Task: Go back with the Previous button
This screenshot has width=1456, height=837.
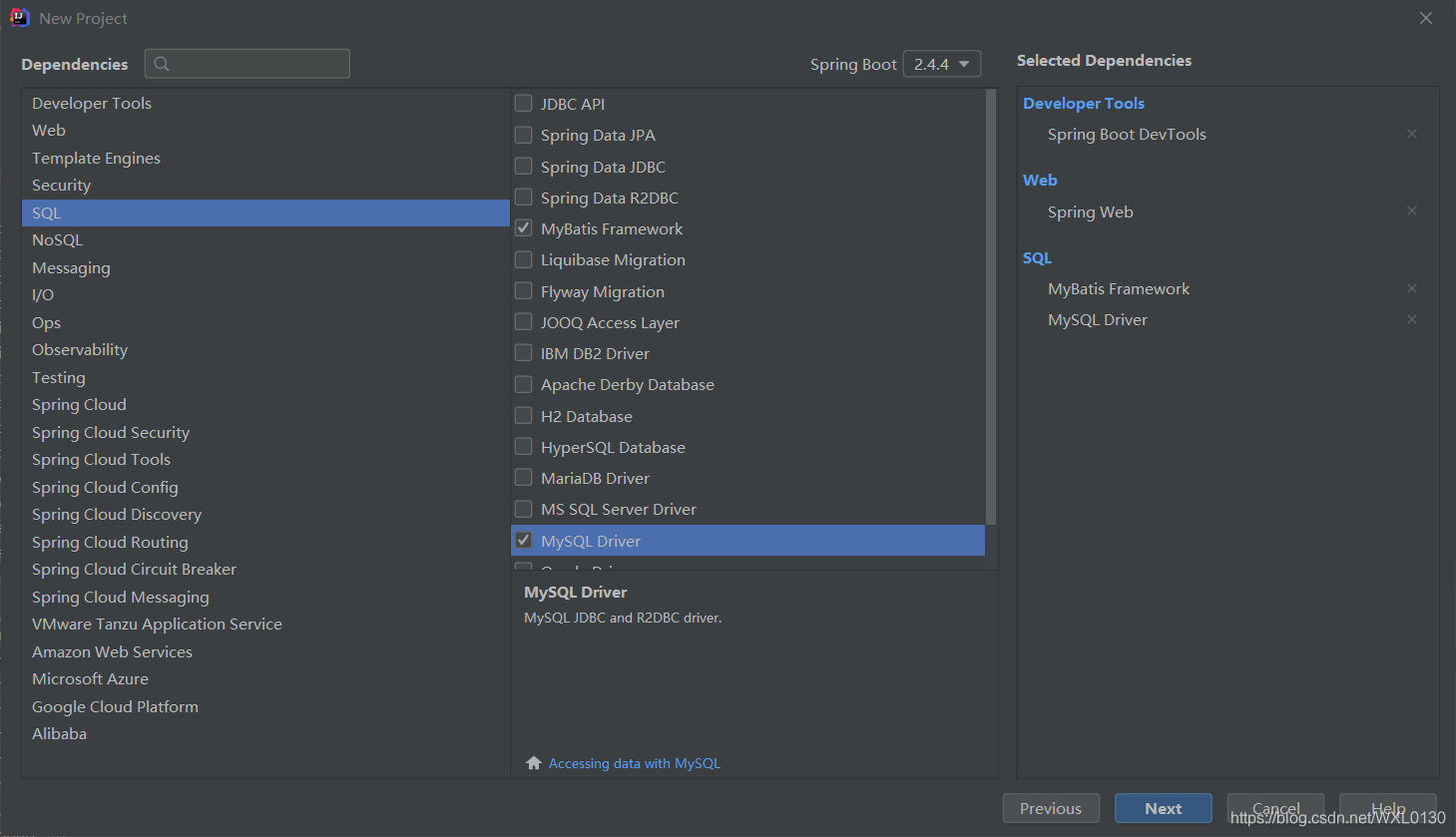Action: pyautogui.click(x=1051, y=808)
